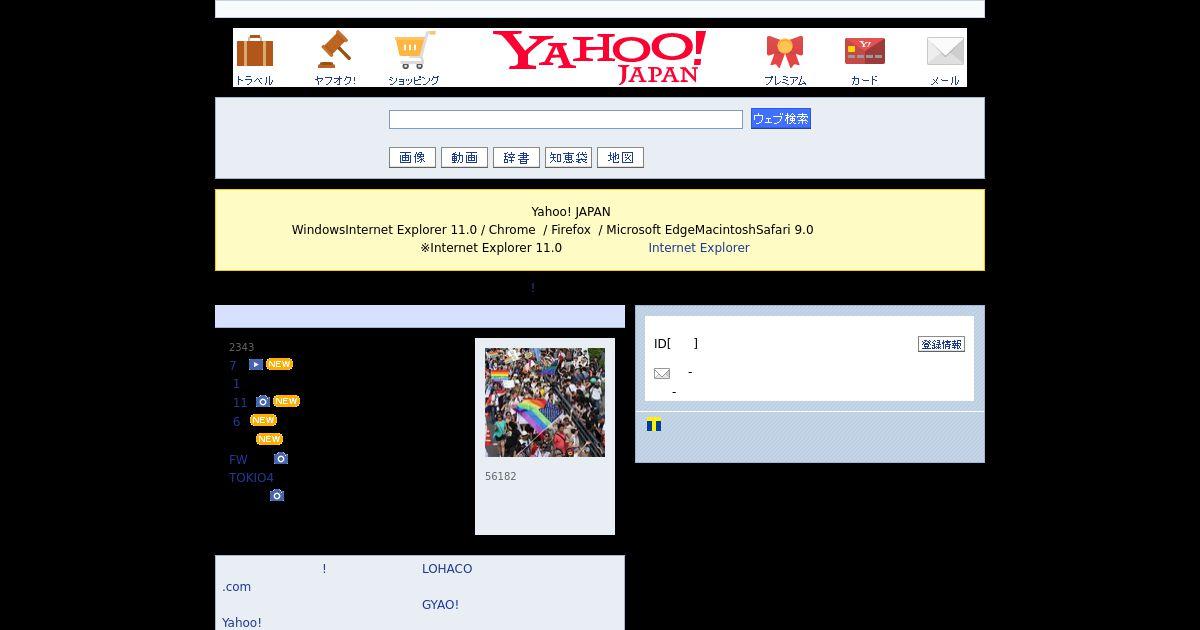This screenshot has width=1200, height=630.
Task: Open the プレミアム ribbon icon
Action: [x=785, y=59]
